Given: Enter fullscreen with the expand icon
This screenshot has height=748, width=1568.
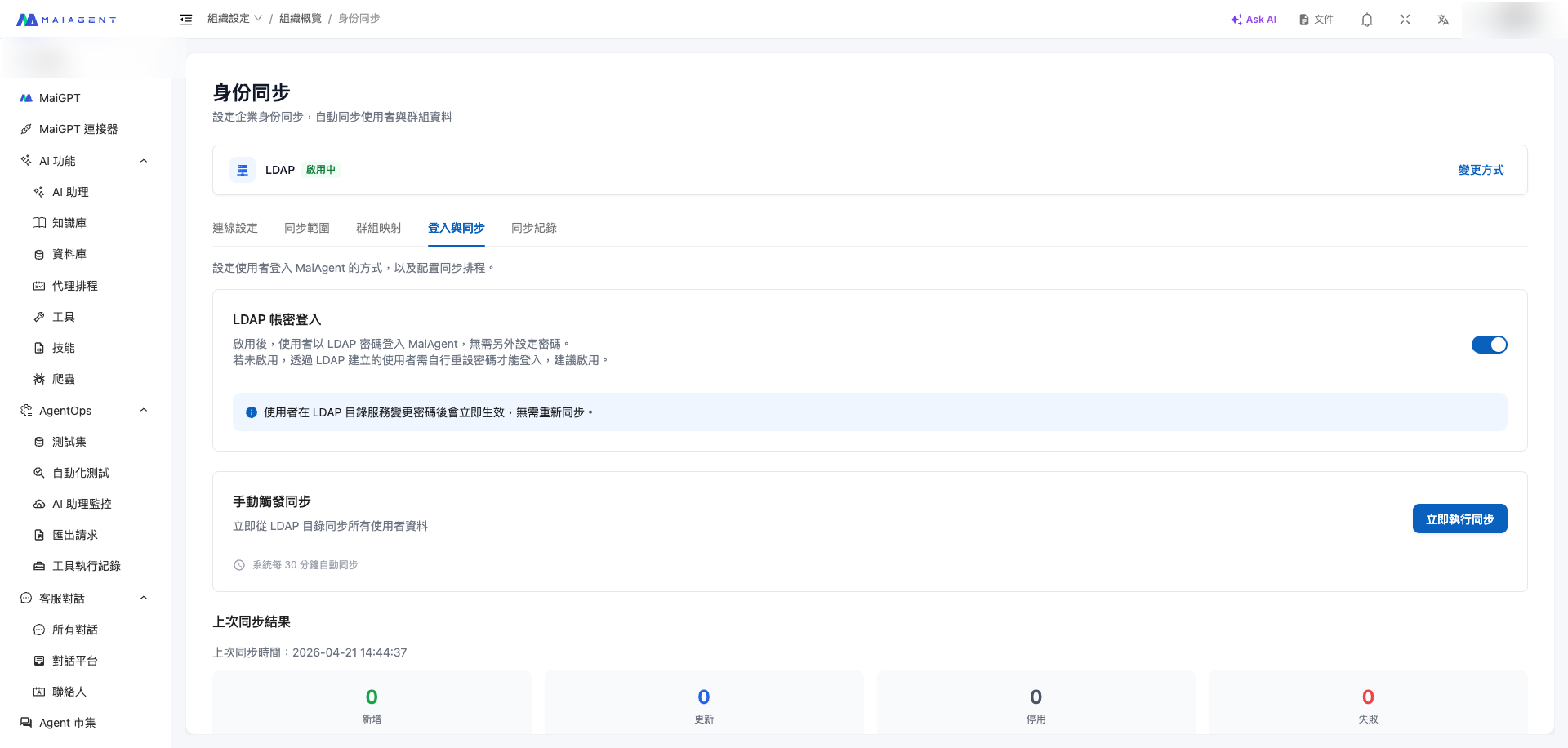Looking at the screenshot, I should point(1405,20).
